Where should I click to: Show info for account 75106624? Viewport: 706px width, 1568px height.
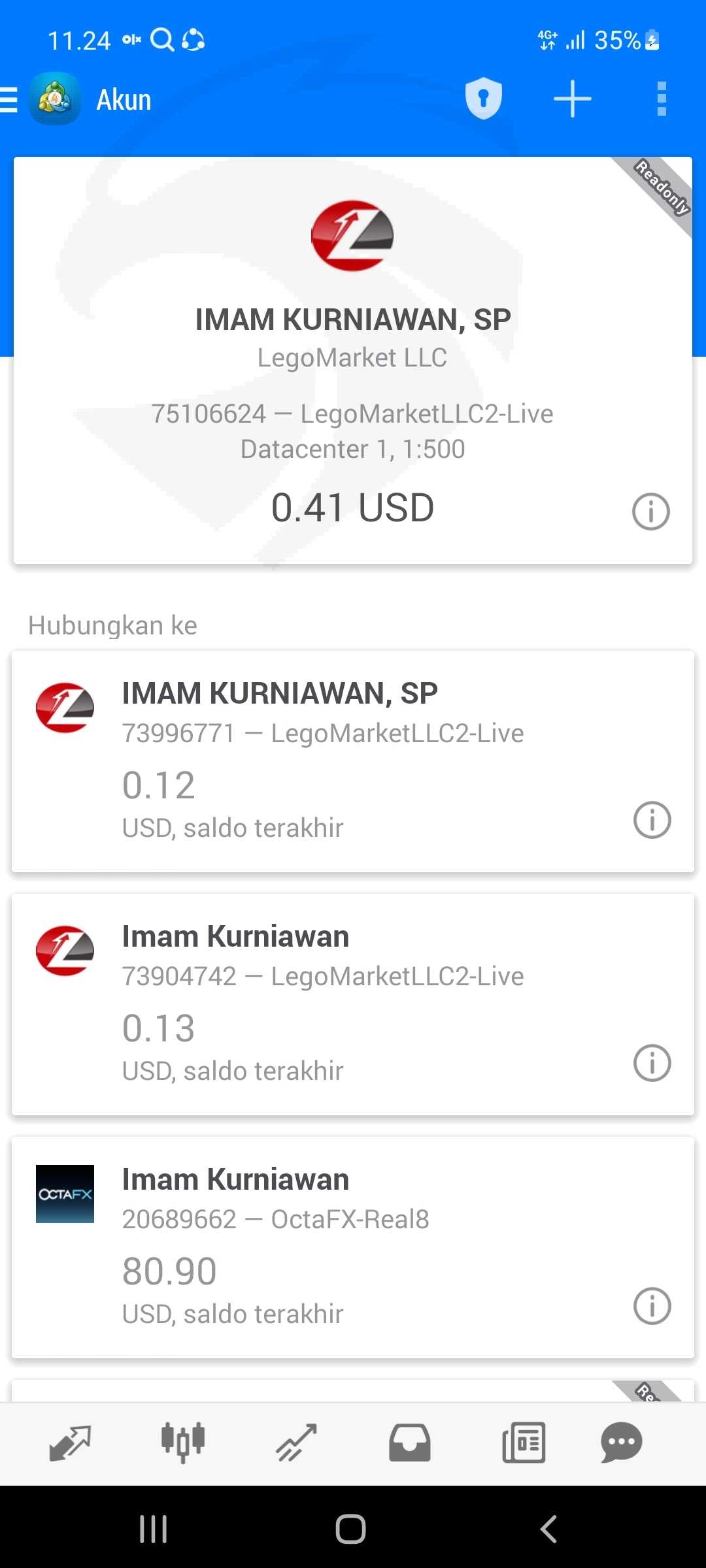pyautogui.click(x=650, y=512)
